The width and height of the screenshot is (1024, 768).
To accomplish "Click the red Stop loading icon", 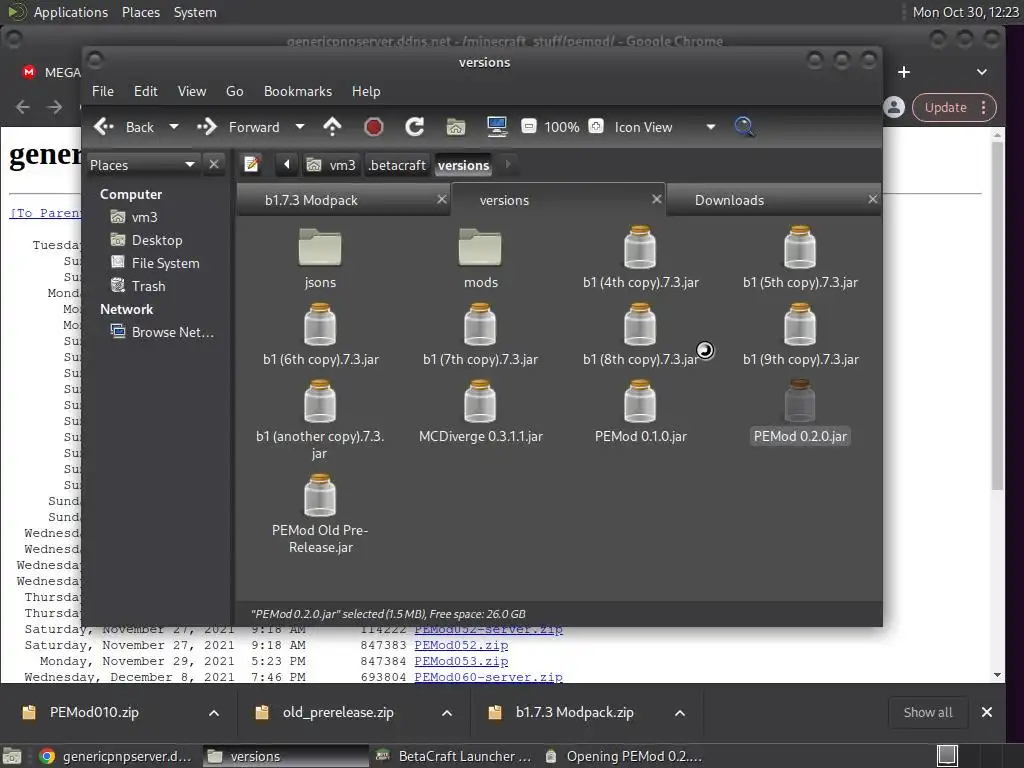I will point(374,127).
